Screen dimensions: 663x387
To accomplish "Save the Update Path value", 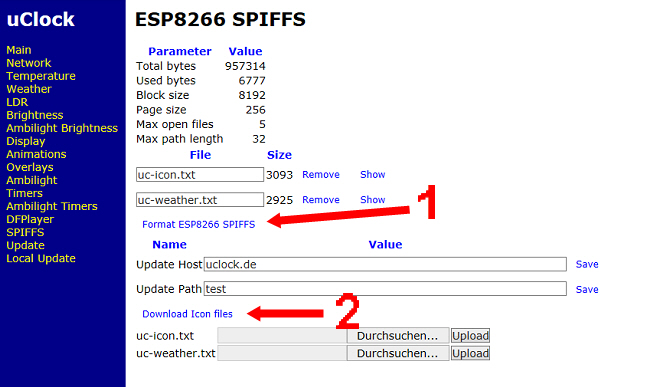I will (x=587, y=290).
